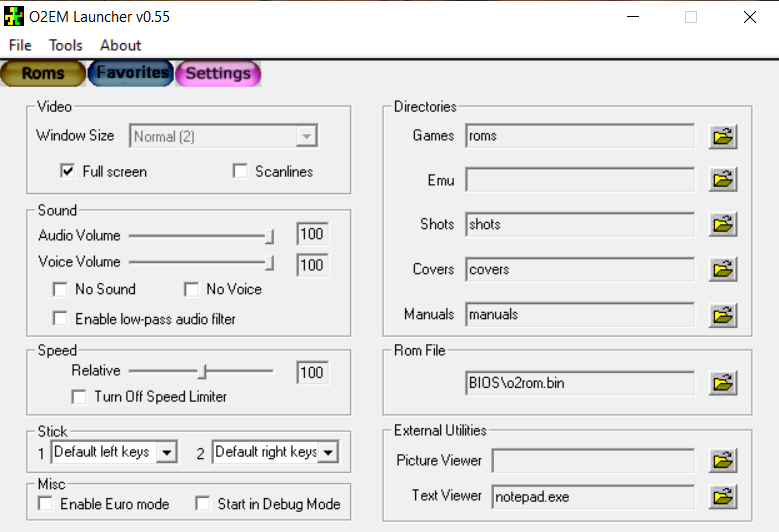This screenshot has width=779, height=532.
Task: Switch to the Roms tab
Action: 42,73
